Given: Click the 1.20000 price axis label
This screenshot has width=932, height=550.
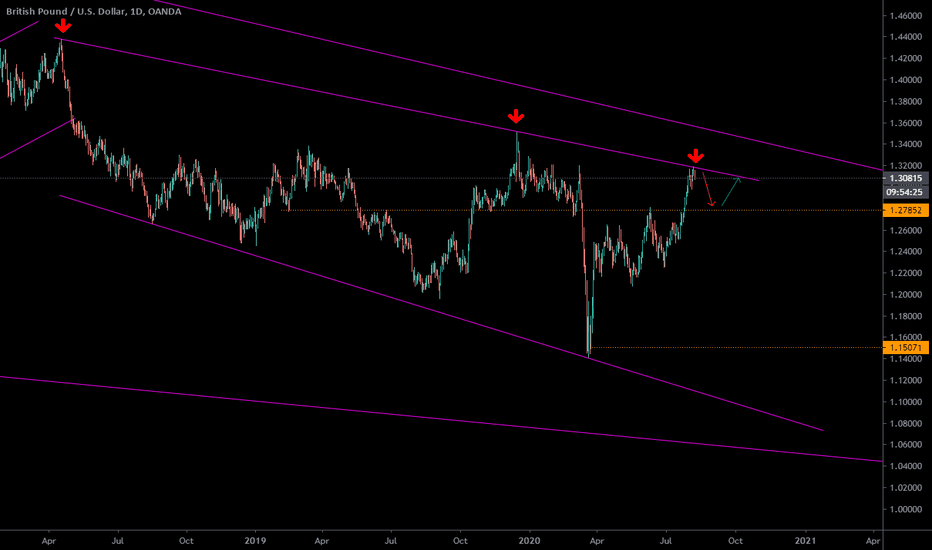Looking at the screenshot, I should pos(906,294).
